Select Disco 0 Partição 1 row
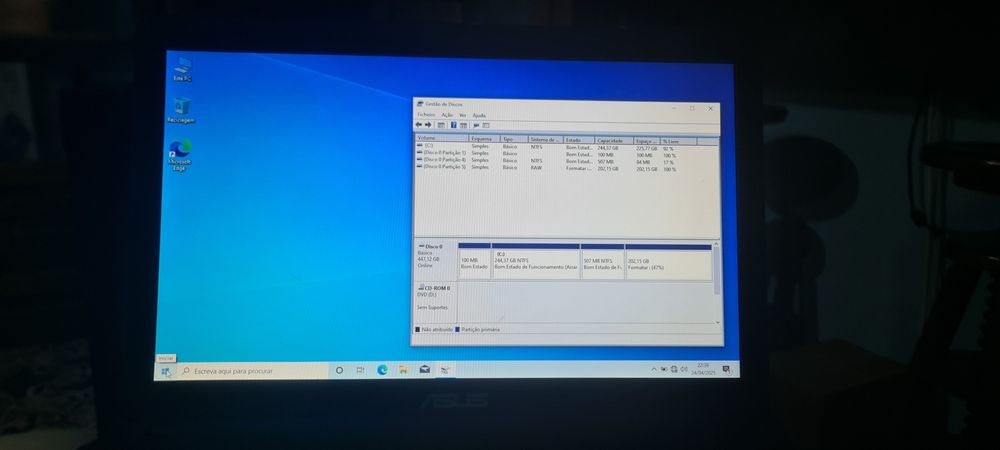The height and width of the screenshot is (450, 1000). click(566, 154)
